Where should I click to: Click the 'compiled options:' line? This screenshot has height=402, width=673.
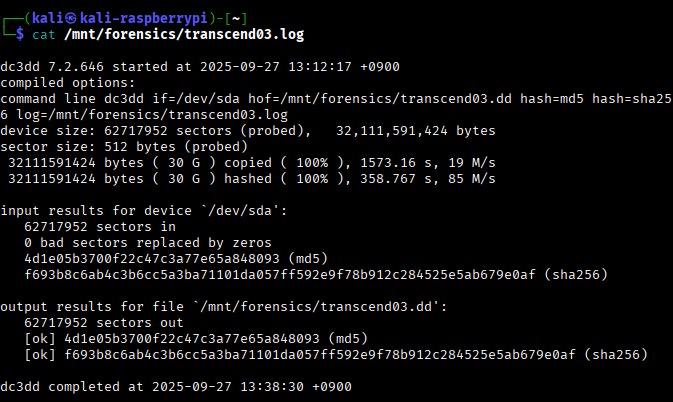pyautogui.click(x=66, y=82)
